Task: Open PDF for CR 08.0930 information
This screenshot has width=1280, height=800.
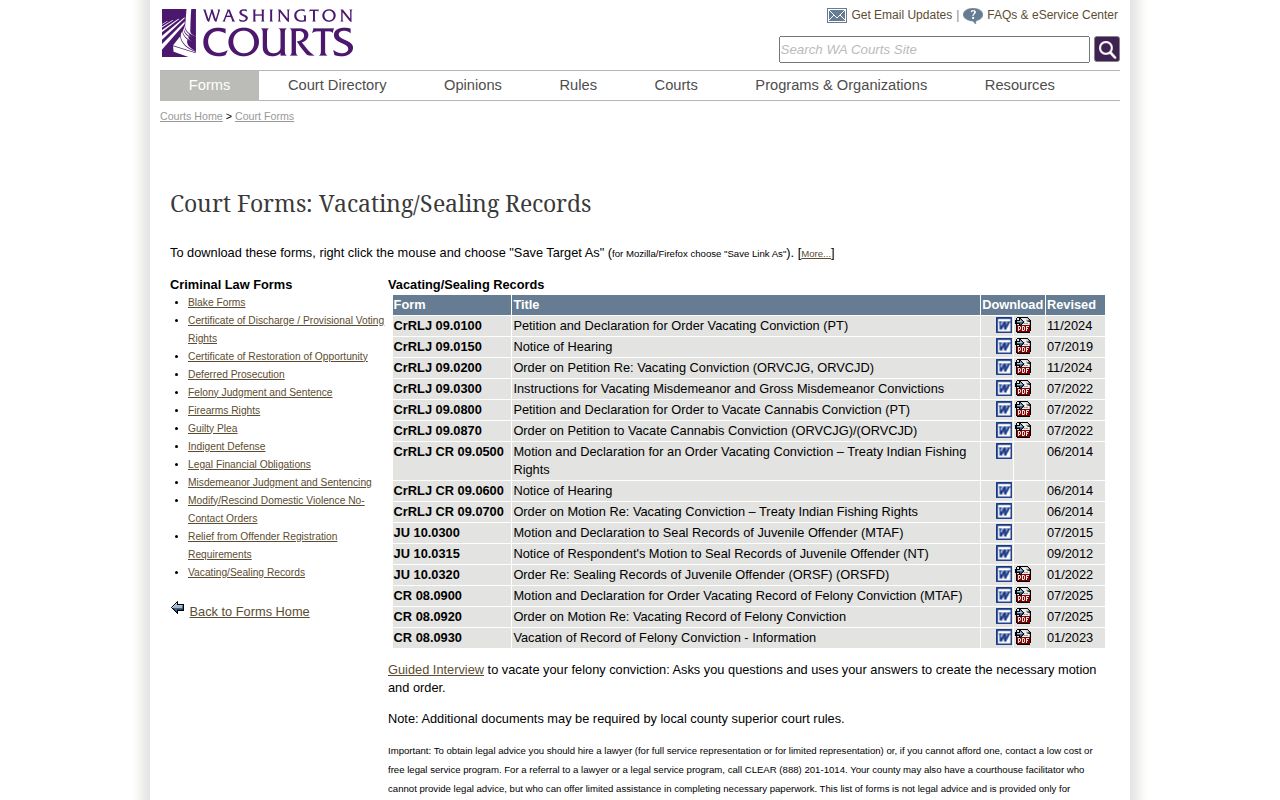Action: click(x=1023, y=637)
